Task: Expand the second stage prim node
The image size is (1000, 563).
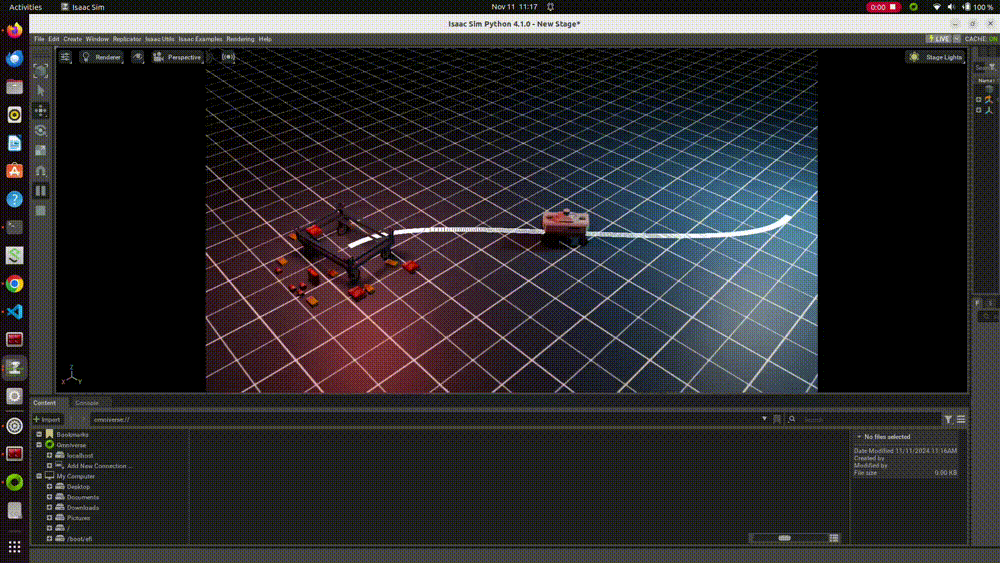Action: [x=979, y=110]
